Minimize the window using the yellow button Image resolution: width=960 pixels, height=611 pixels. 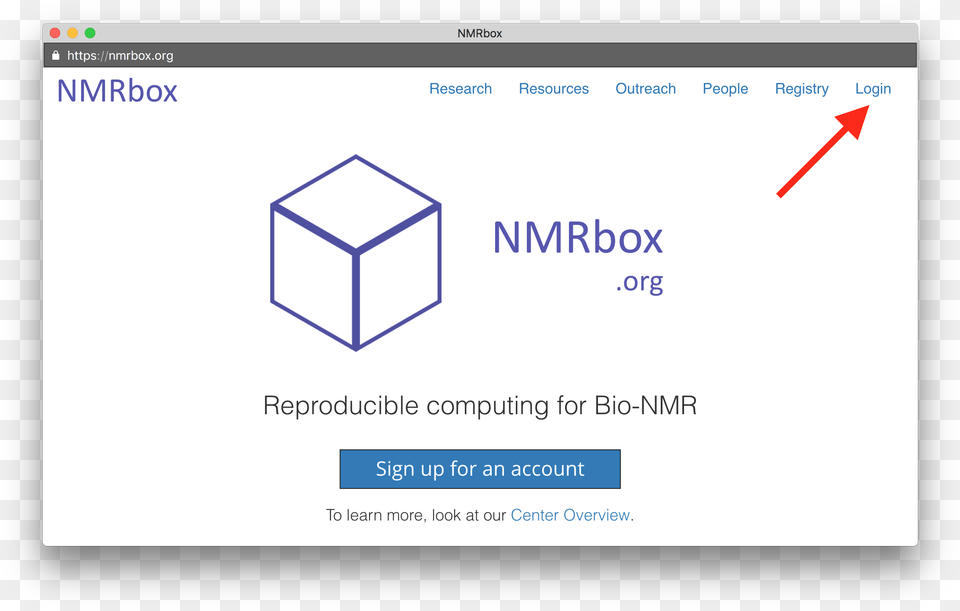(x=72, y=33)
